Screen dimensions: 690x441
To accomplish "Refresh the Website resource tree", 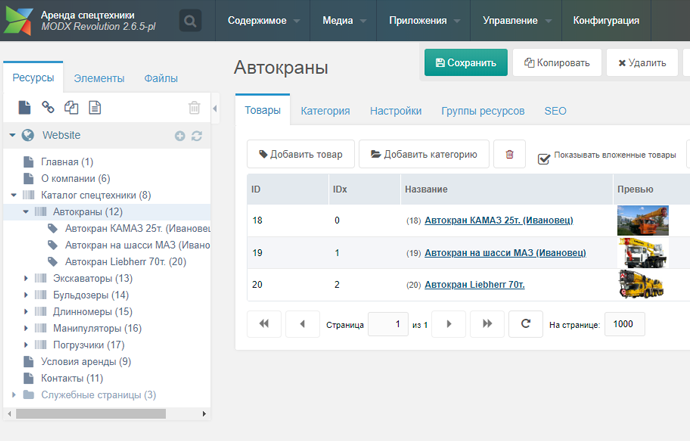I will 197,136.
